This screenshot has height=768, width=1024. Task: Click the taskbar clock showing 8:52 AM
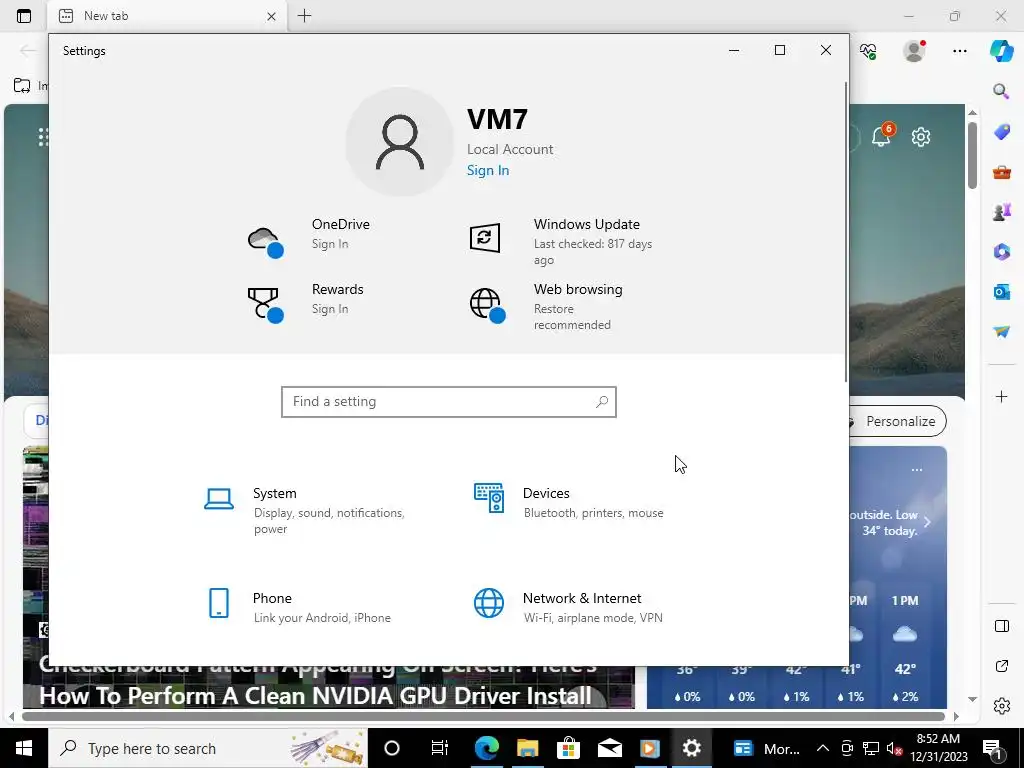(938, 748)
